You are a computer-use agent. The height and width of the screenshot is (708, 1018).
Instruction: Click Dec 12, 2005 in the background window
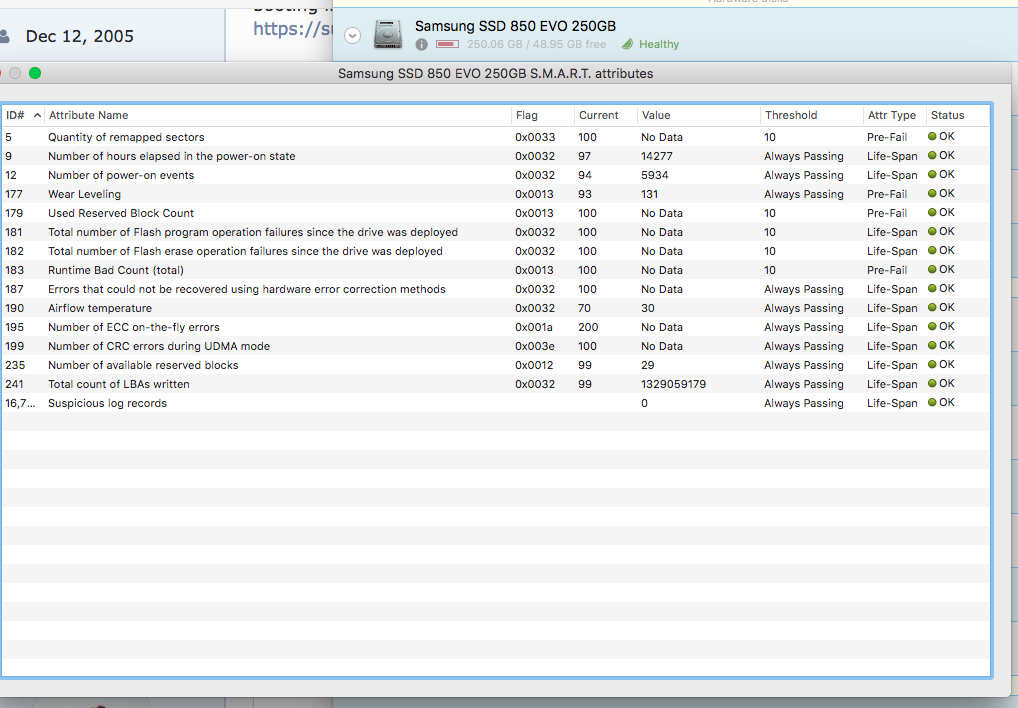click(80, 36)
